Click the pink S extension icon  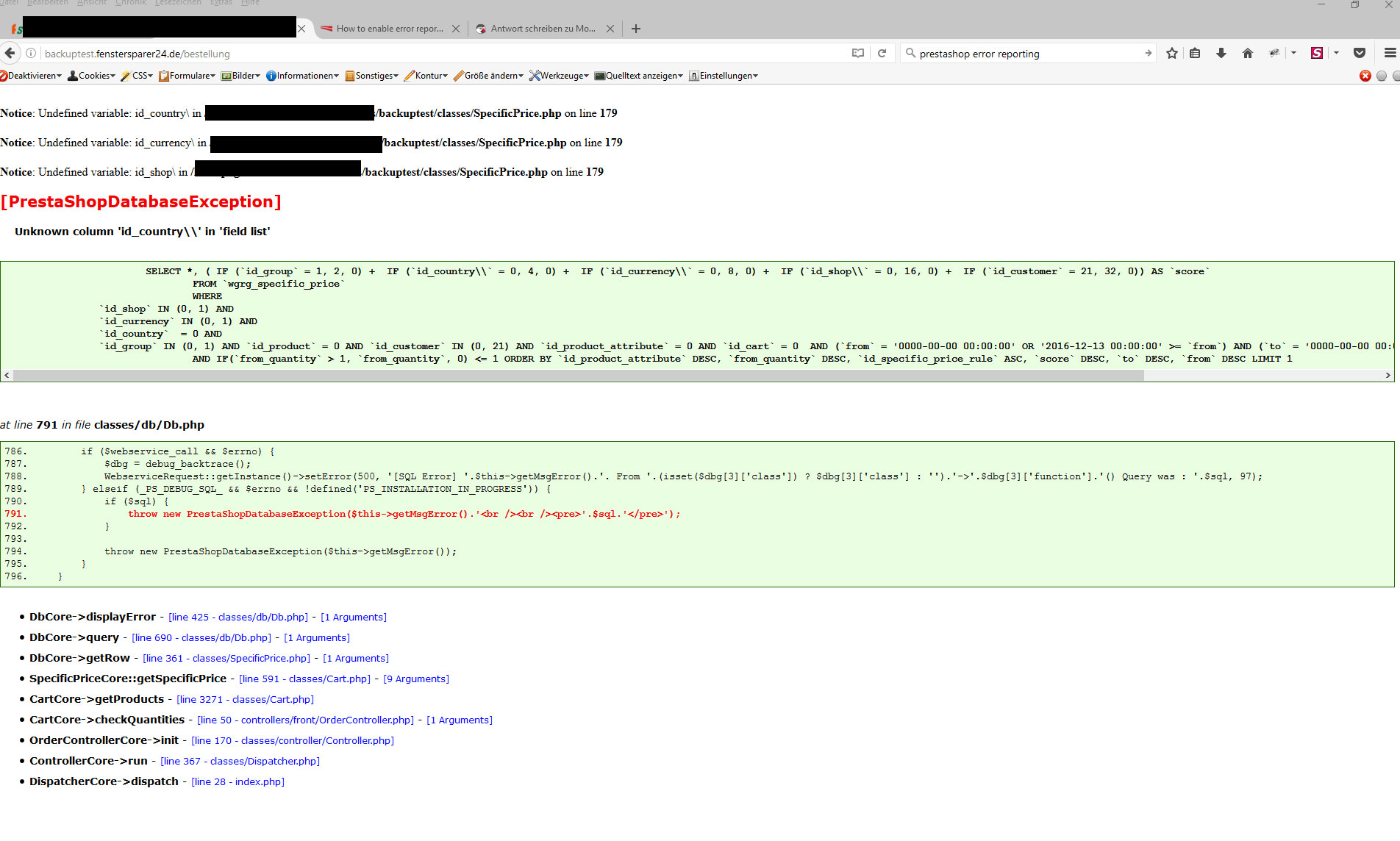[x=1317, y=53]
